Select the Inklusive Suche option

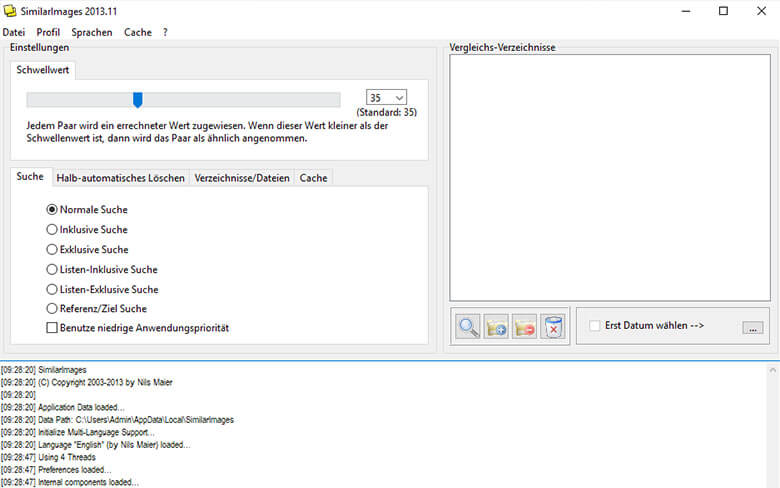52,230
